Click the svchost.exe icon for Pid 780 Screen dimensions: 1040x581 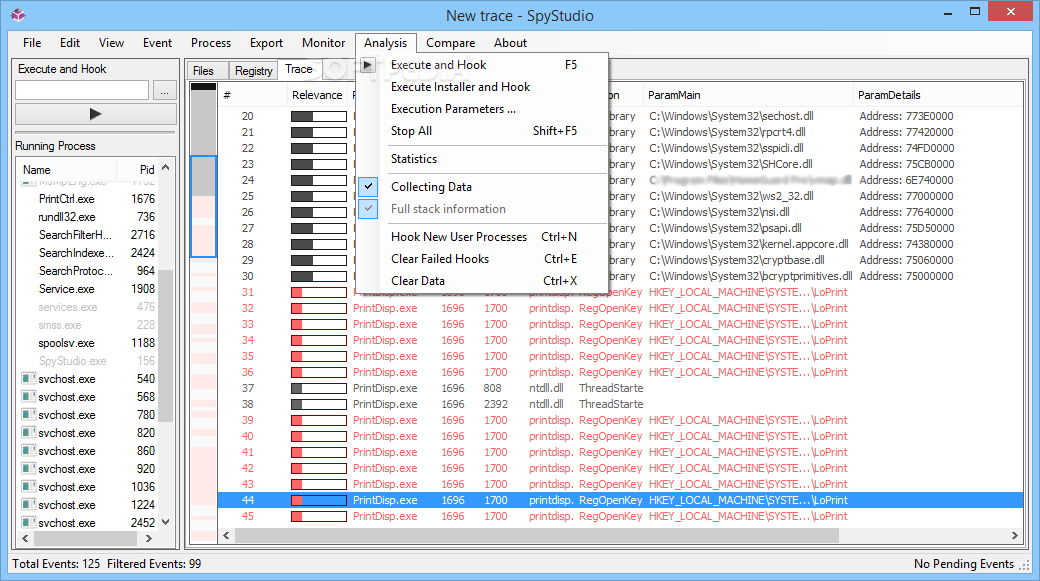pos(28,415)
